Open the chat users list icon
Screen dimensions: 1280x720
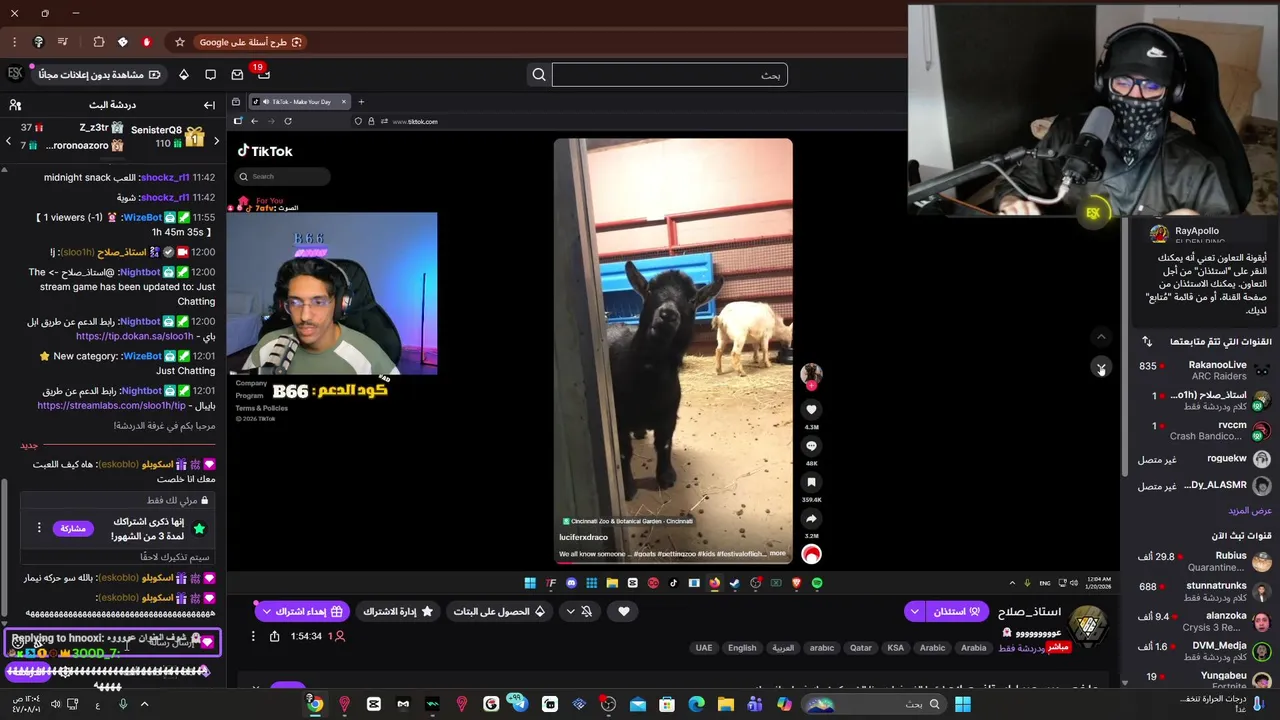pyautogui.click(x=15, y=105)
